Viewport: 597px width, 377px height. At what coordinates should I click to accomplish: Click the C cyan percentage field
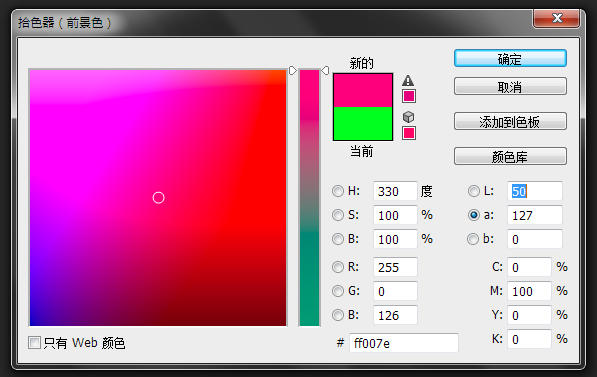coord(530,267)
